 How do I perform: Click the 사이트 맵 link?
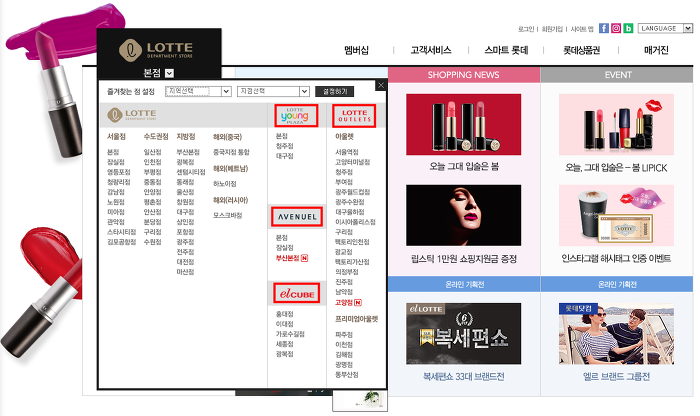[x=582, y=29]
